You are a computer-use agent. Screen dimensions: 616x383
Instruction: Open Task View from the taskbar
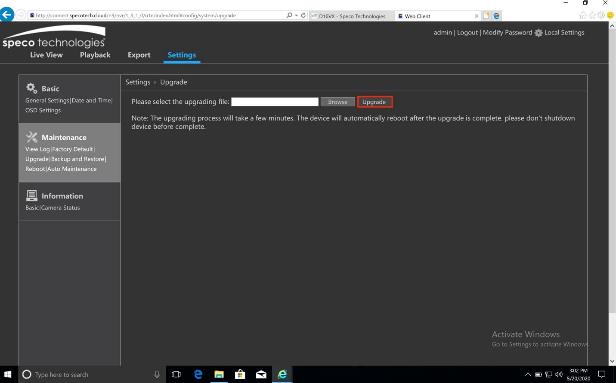pos(176,374)
